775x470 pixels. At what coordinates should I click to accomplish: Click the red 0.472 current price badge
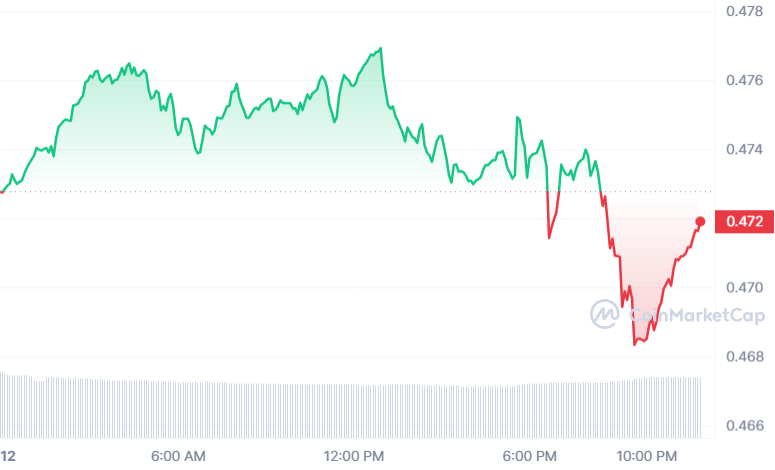pos(745,221)
